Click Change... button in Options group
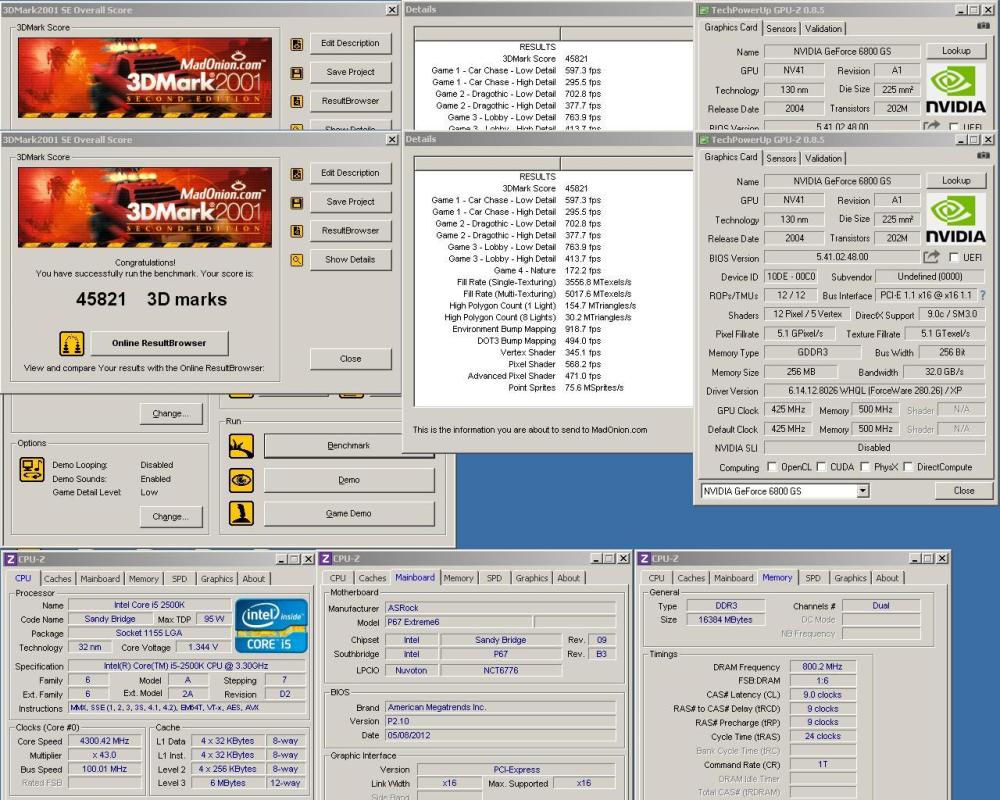 click(x=171, y=517)
